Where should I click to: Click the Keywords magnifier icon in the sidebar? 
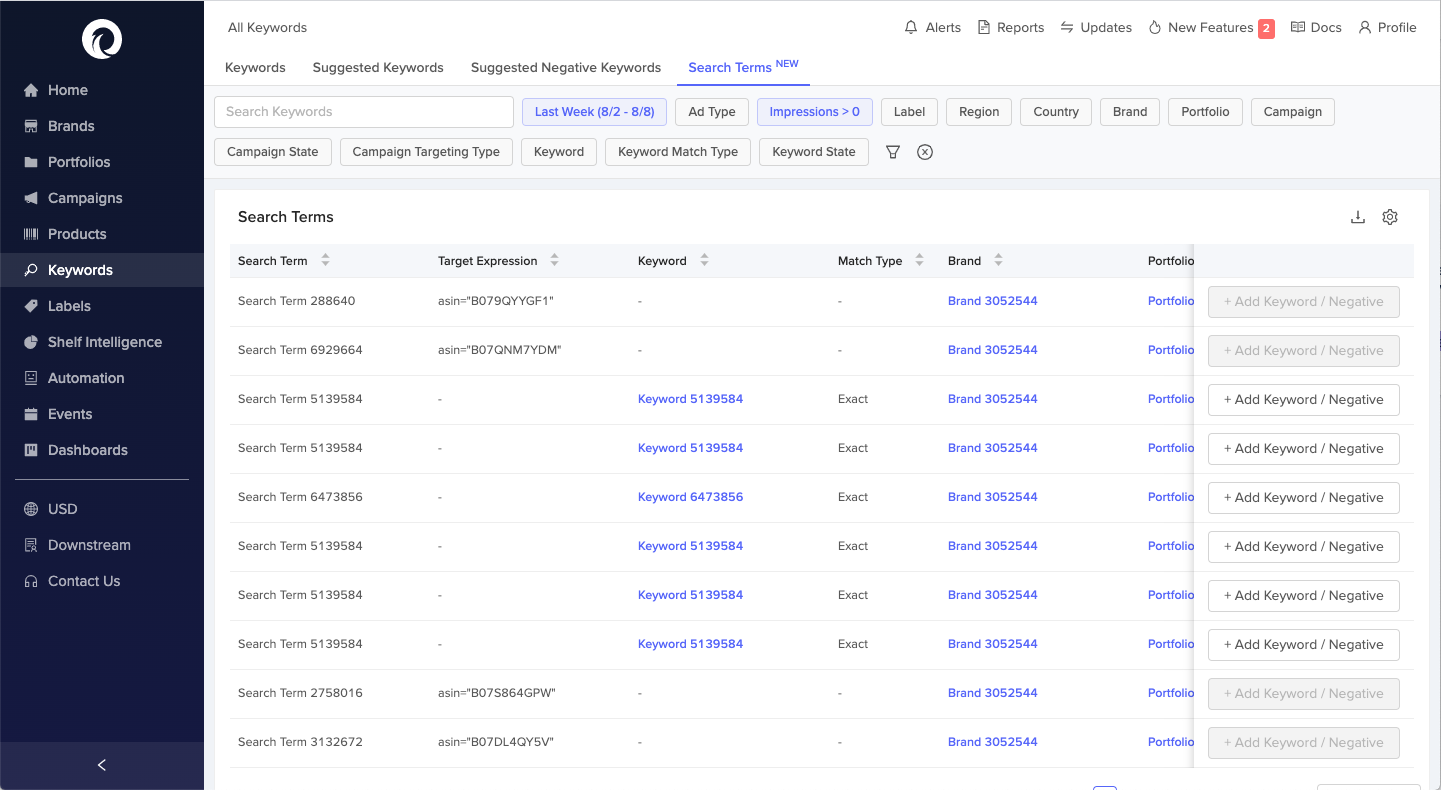point(31,270)
